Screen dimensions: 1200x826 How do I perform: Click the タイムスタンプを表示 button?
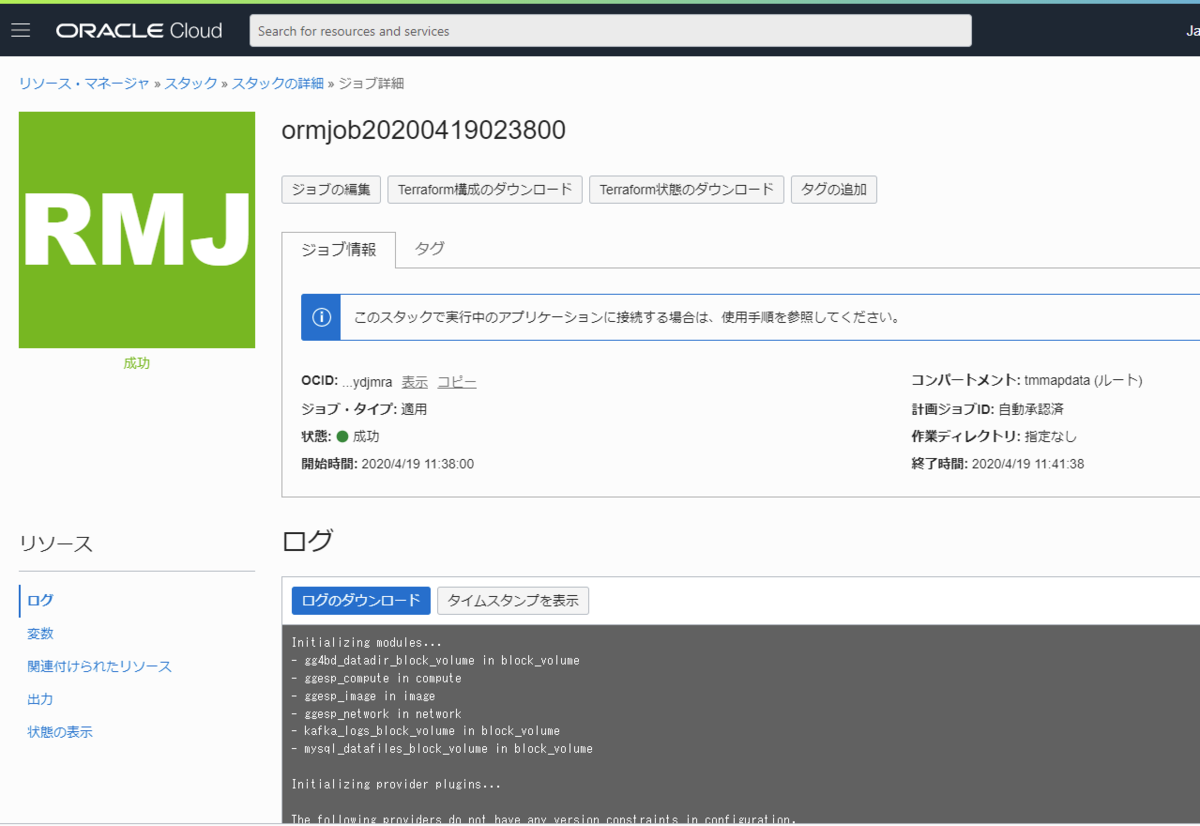click(513, 601)
